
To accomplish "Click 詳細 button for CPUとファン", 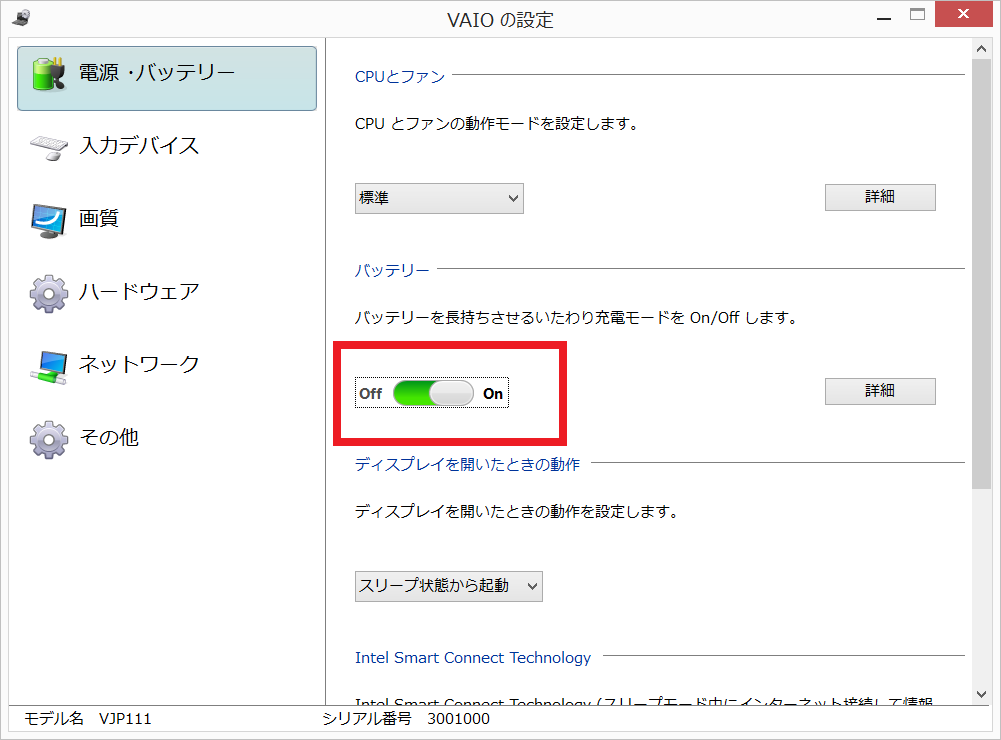I will coord(880,197).
